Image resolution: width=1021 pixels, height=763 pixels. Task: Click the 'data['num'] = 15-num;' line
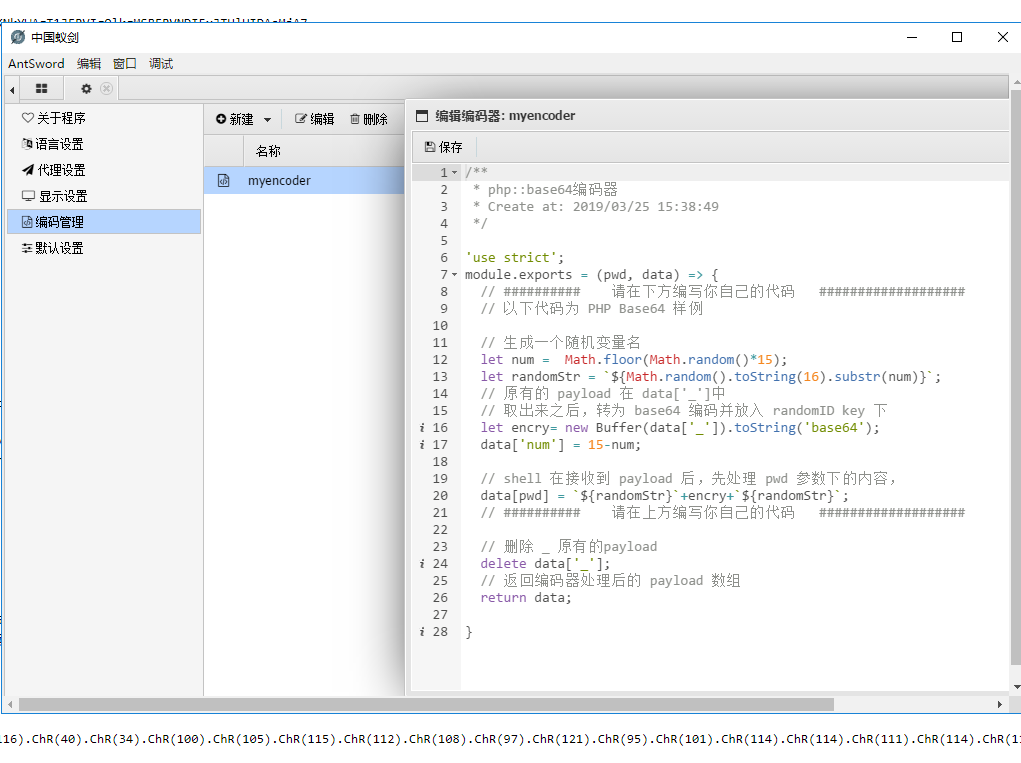(x=561, y=445)
